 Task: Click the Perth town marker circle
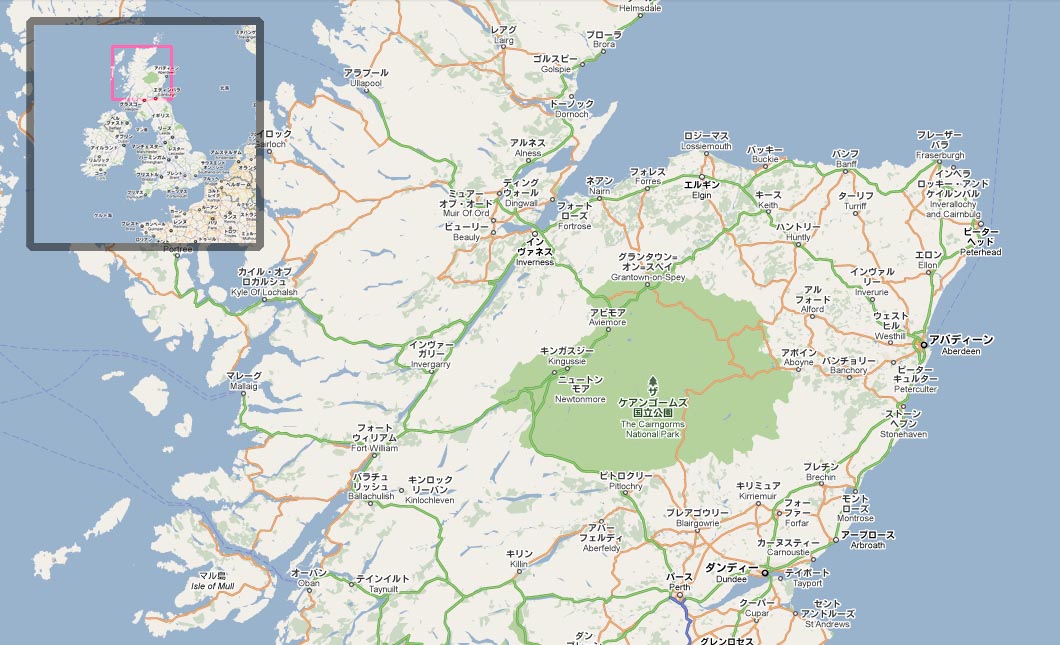(679, 594)
